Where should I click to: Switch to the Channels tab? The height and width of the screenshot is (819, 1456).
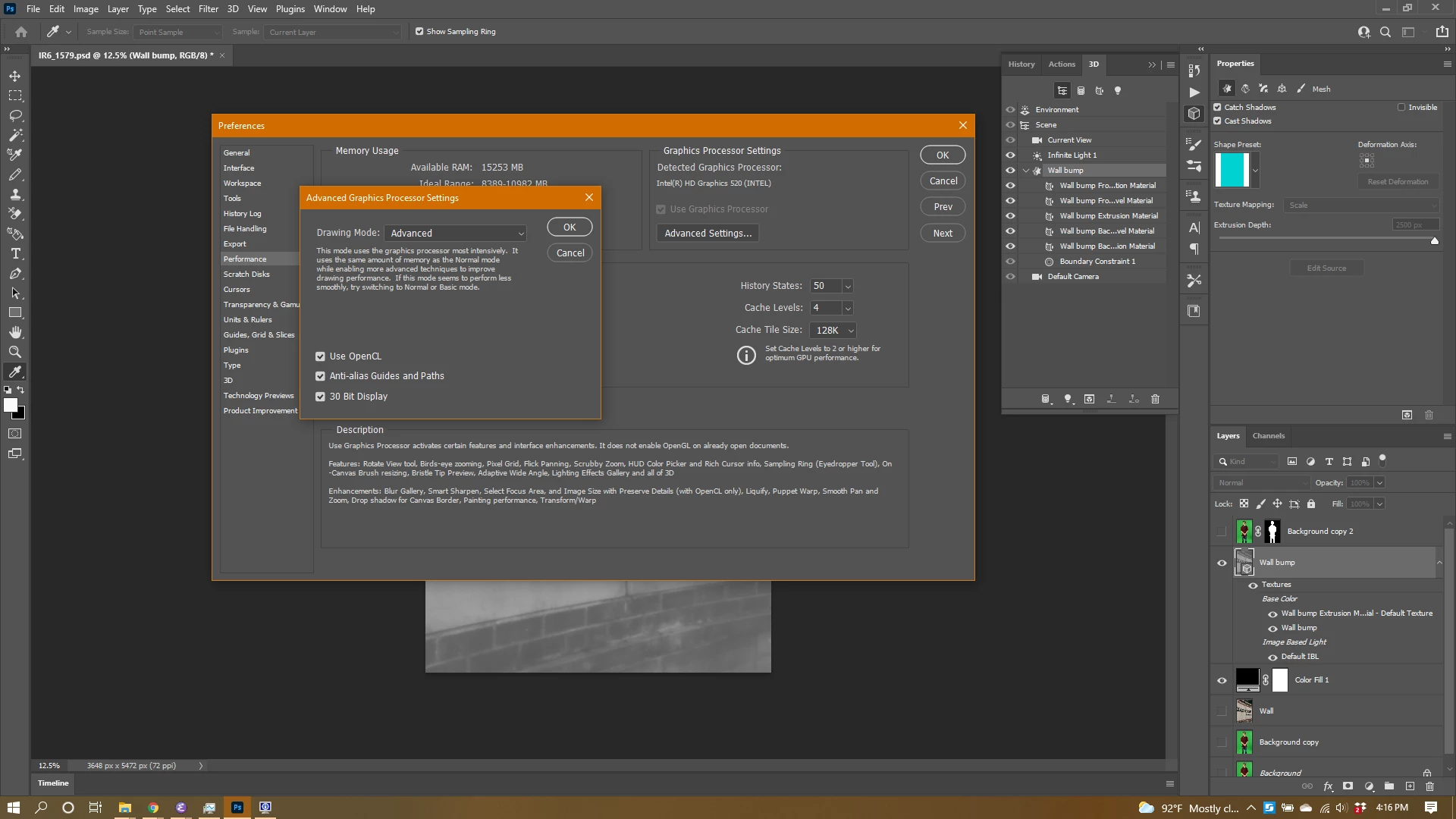[x=1268, y=436]
